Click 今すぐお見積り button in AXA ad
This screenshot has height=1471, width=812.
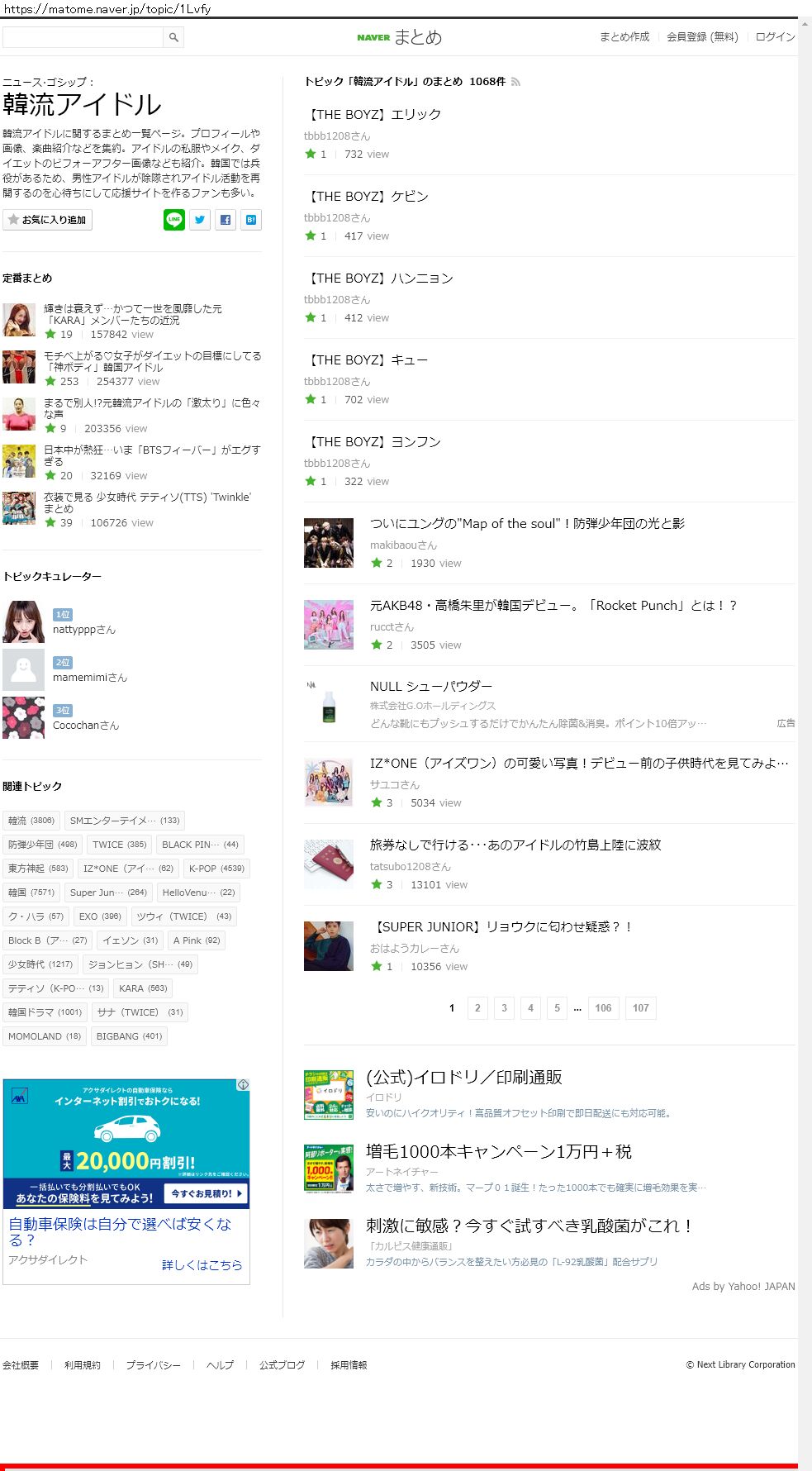click(207, 1193)
